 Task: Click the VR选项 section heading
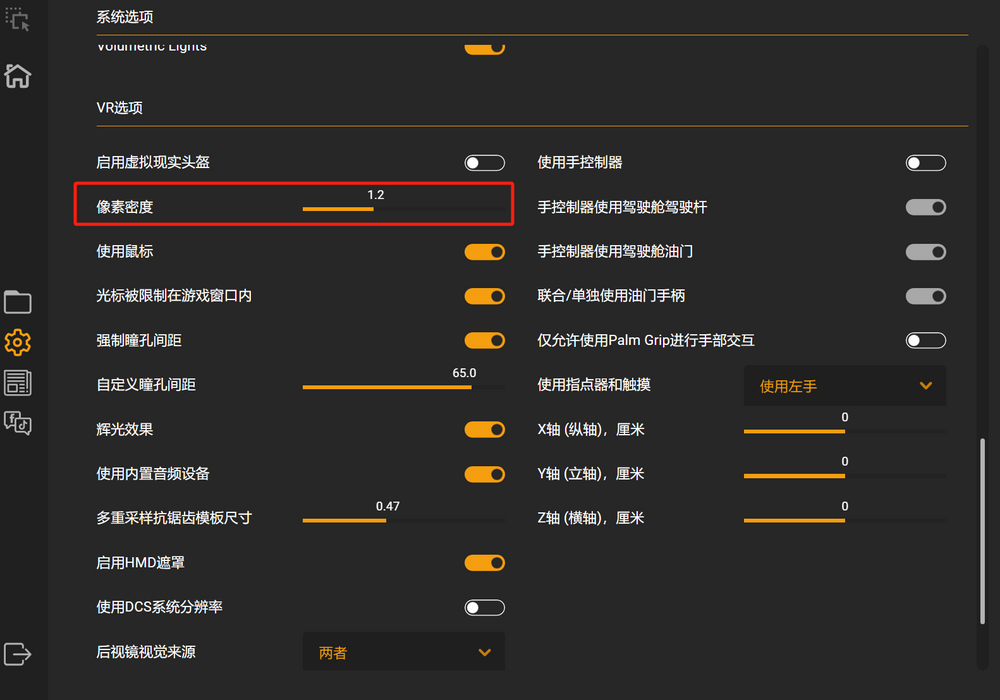119,108
